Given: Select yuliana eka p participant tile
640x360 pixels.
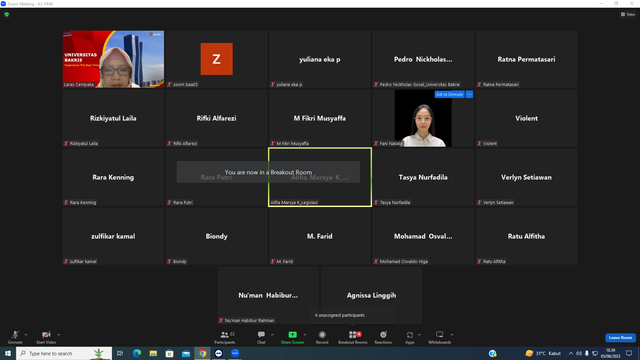Looking at the screenshot, I should 320,59.
